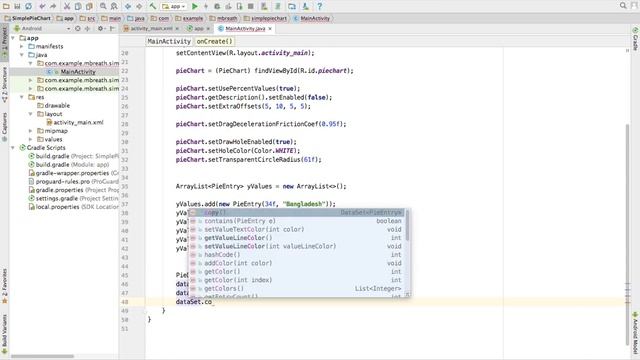Close the activity_main.xml tab
The height and width of the screenshot is (360, 640).
(x=177, y=29)
